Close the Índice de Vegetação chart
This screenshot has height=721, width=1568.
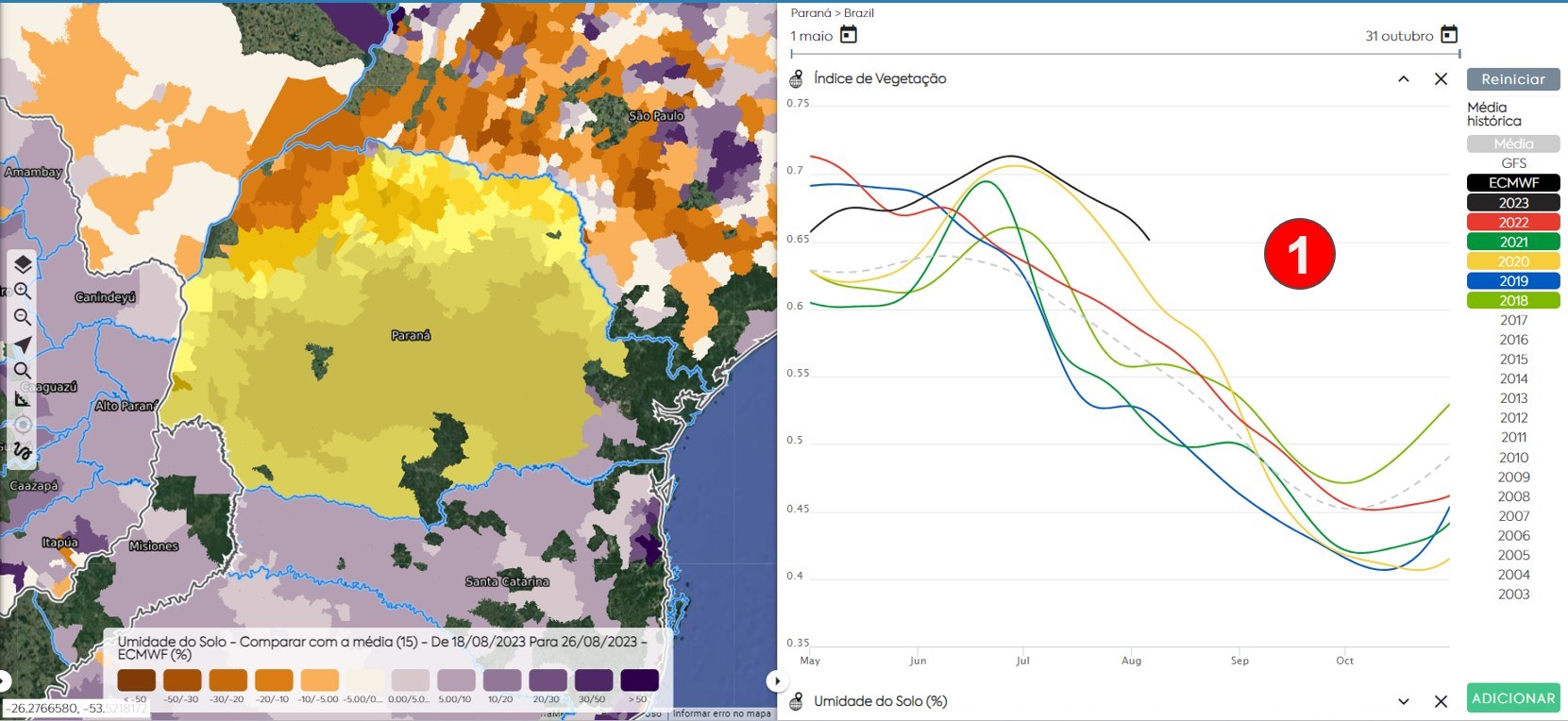(x=1441, y=79)
